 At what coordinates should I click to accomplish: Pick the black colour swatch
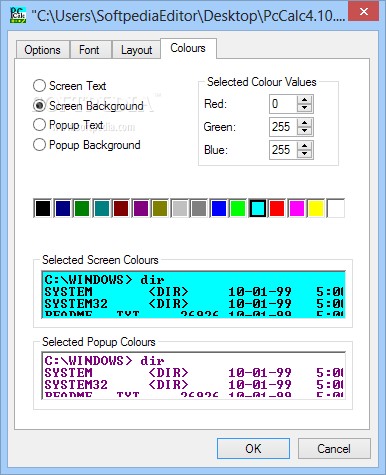43,208
